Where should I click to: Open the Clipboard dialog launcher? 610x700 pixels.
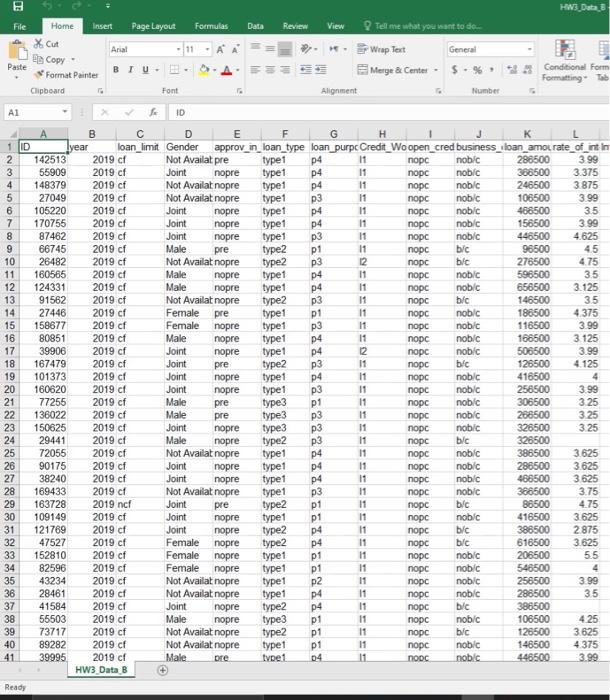(x=100, y=91)
